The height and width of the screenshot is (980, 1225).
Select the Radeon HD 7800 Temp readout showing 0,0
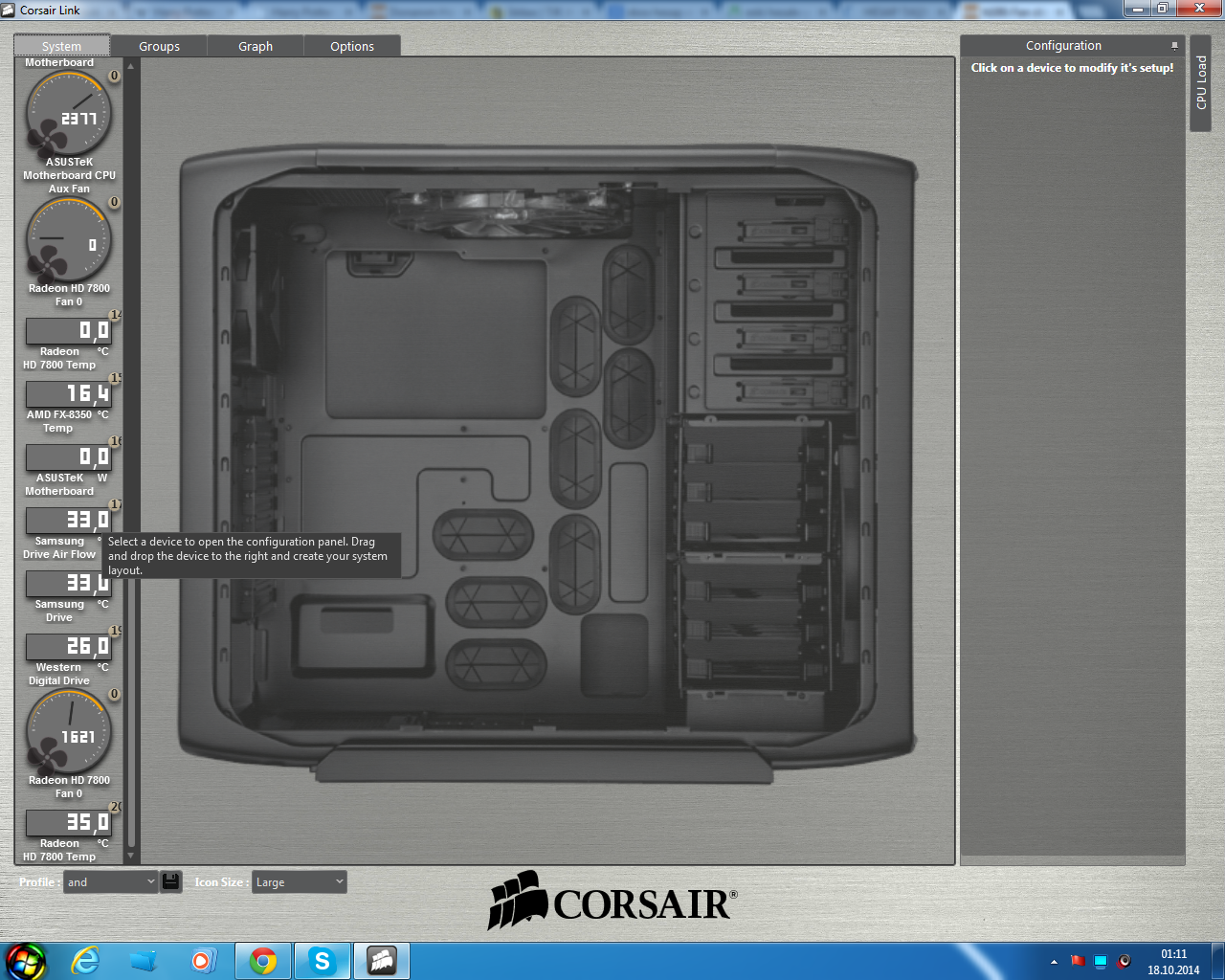(68, 331)
